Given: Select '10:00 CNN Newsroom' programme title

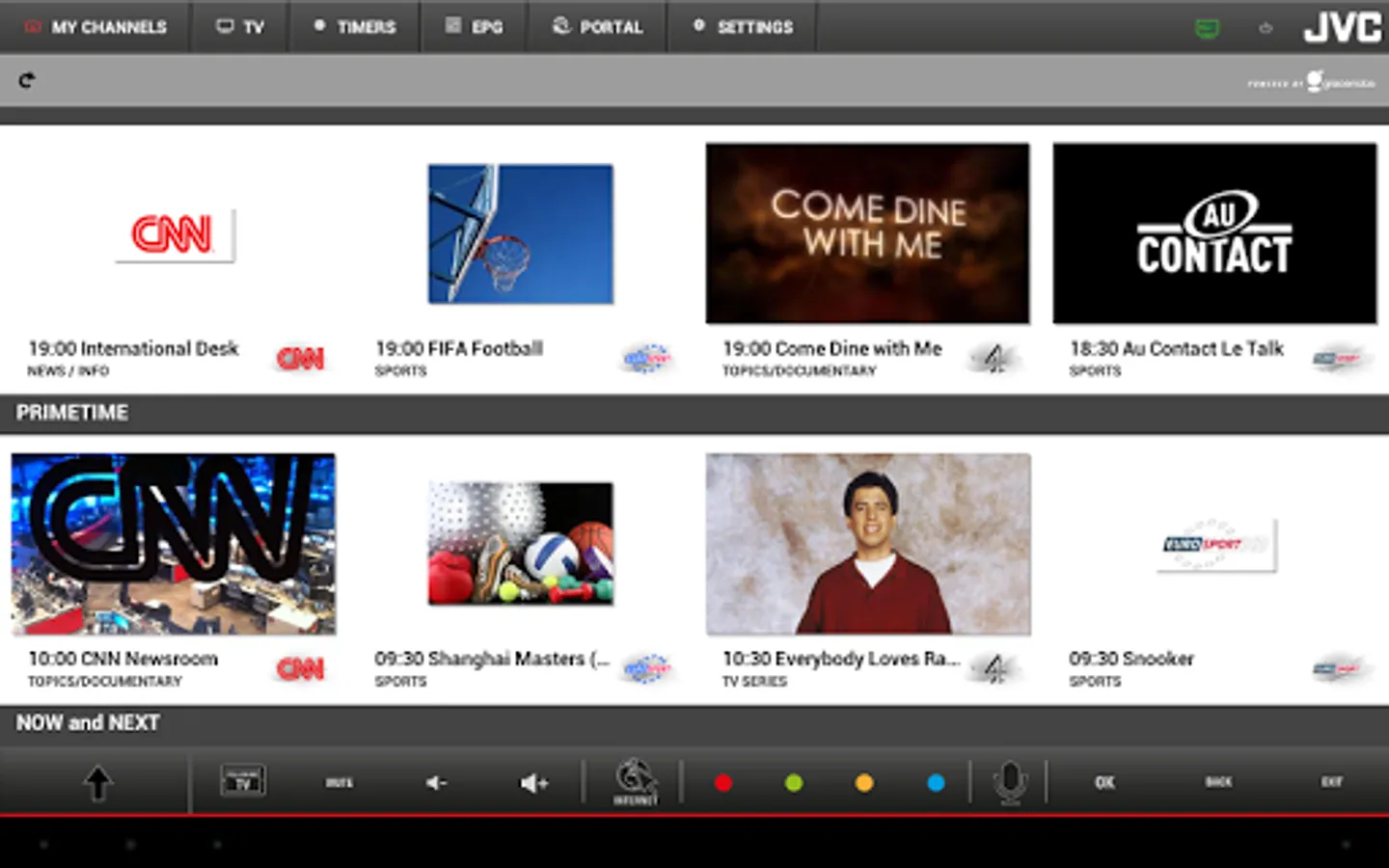Looking at the screenshot, I should 123,659.
